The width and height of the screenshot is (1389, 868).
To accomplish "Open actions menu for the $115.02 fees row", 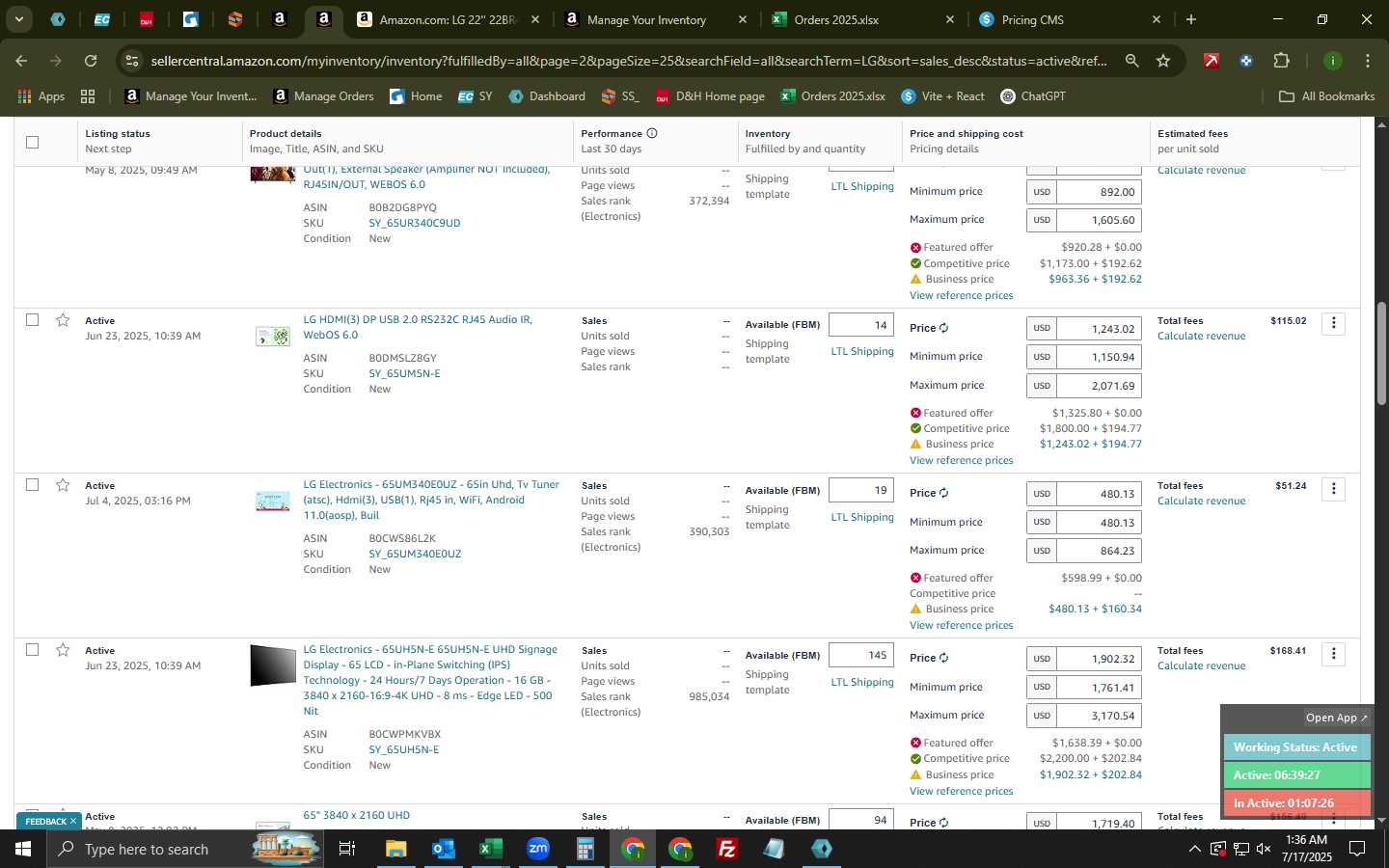I will 1333,323.
